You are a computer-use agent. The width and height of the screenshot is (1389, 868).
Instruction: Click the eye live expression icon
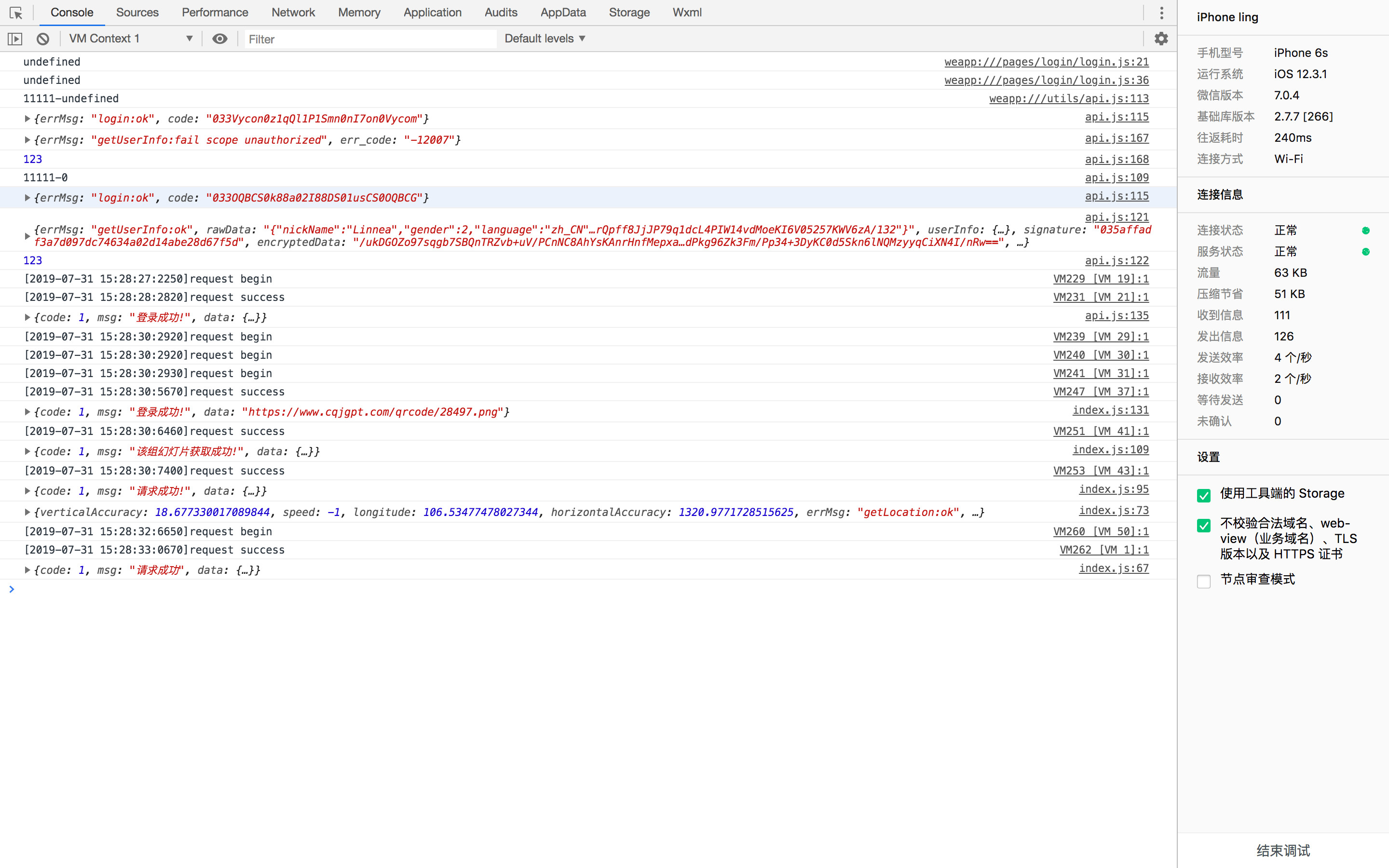click(x=219, y=39)
